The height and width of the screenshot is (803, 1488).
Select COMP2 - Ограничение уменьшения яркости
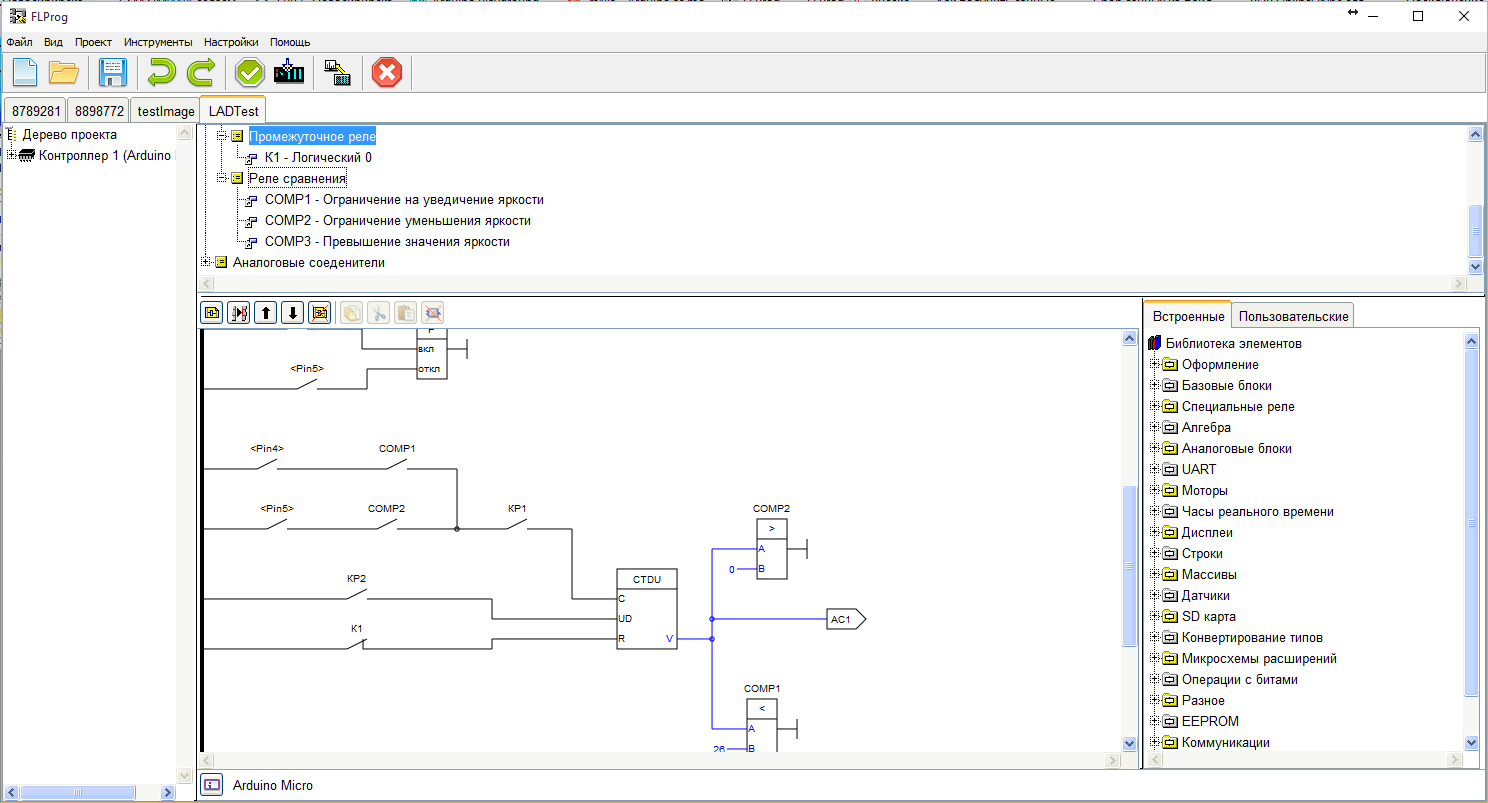click(397, 220)
